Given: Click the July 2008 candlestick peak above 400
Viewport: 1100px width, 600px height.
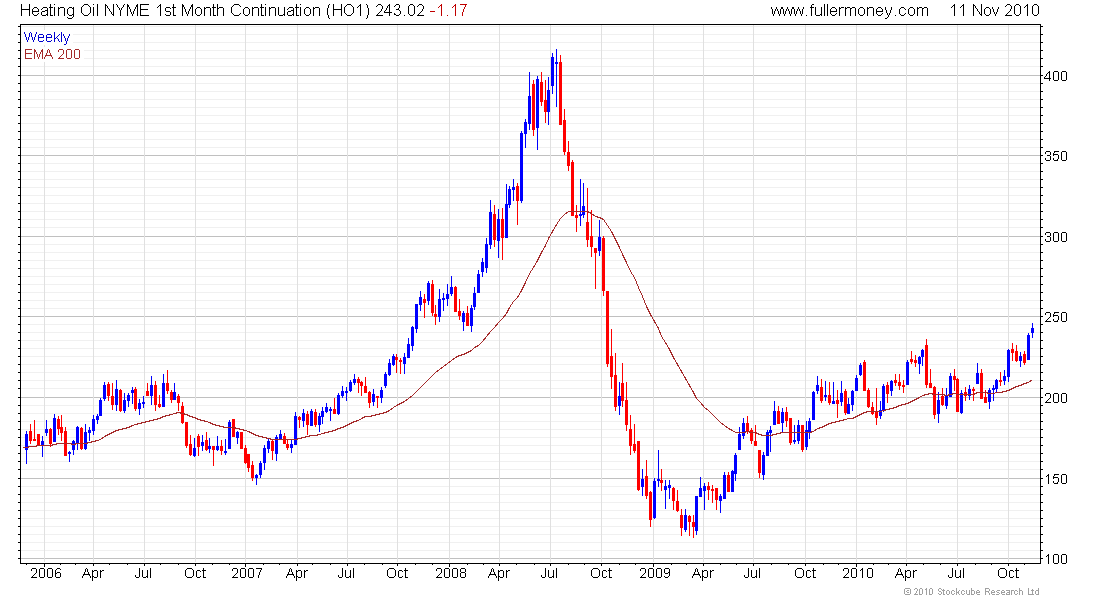Looking at the screenshot, I should tap(556, 62).
